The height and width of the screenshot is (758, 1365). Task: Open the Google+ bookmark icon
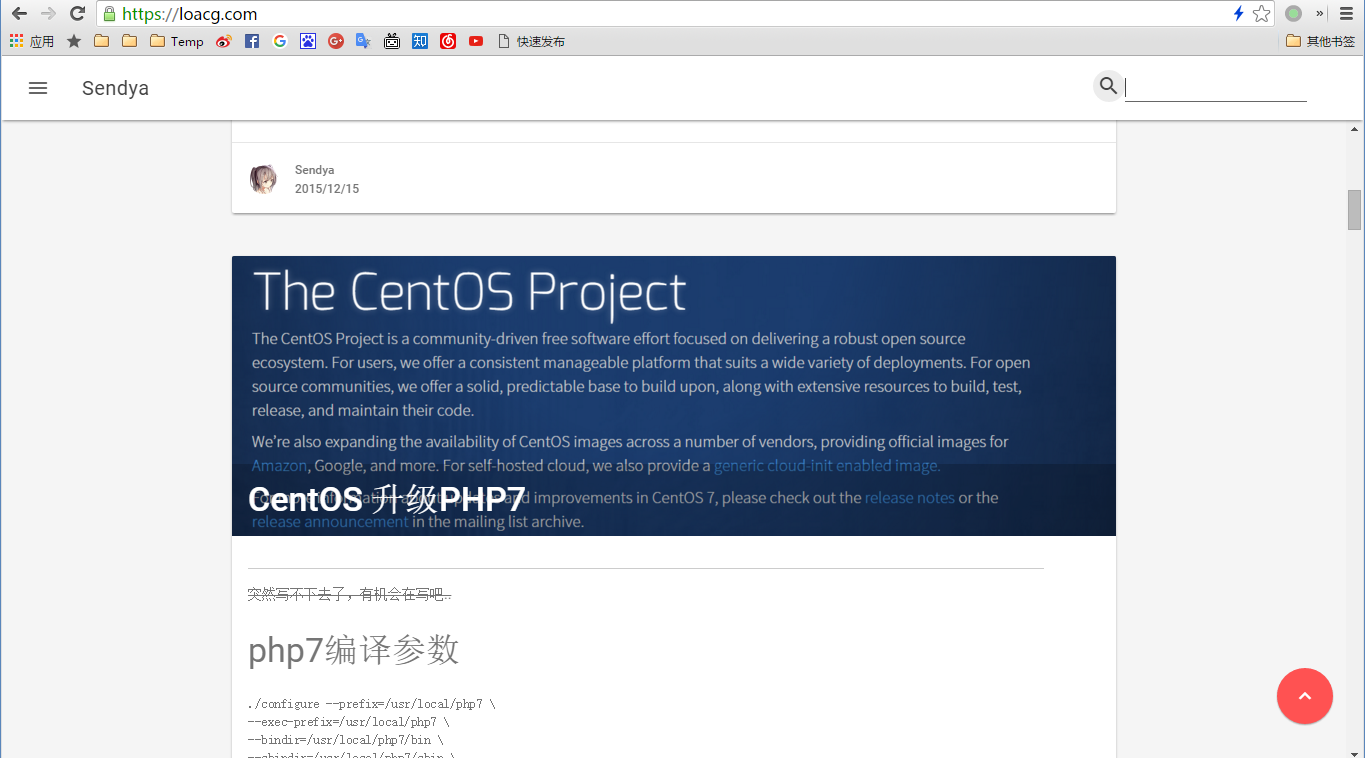pos(336,41)
